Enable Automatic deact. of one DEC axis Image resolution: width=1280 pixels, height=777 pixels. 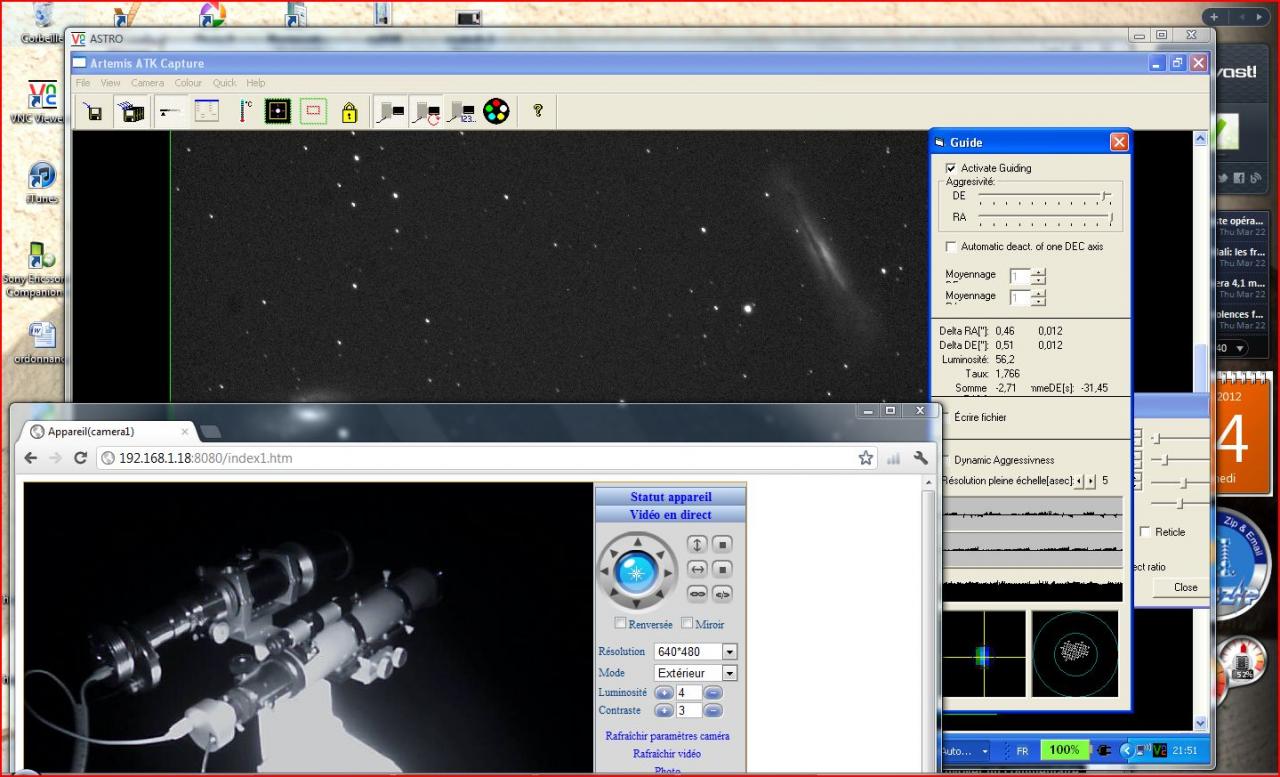click(x=951, y=246)
